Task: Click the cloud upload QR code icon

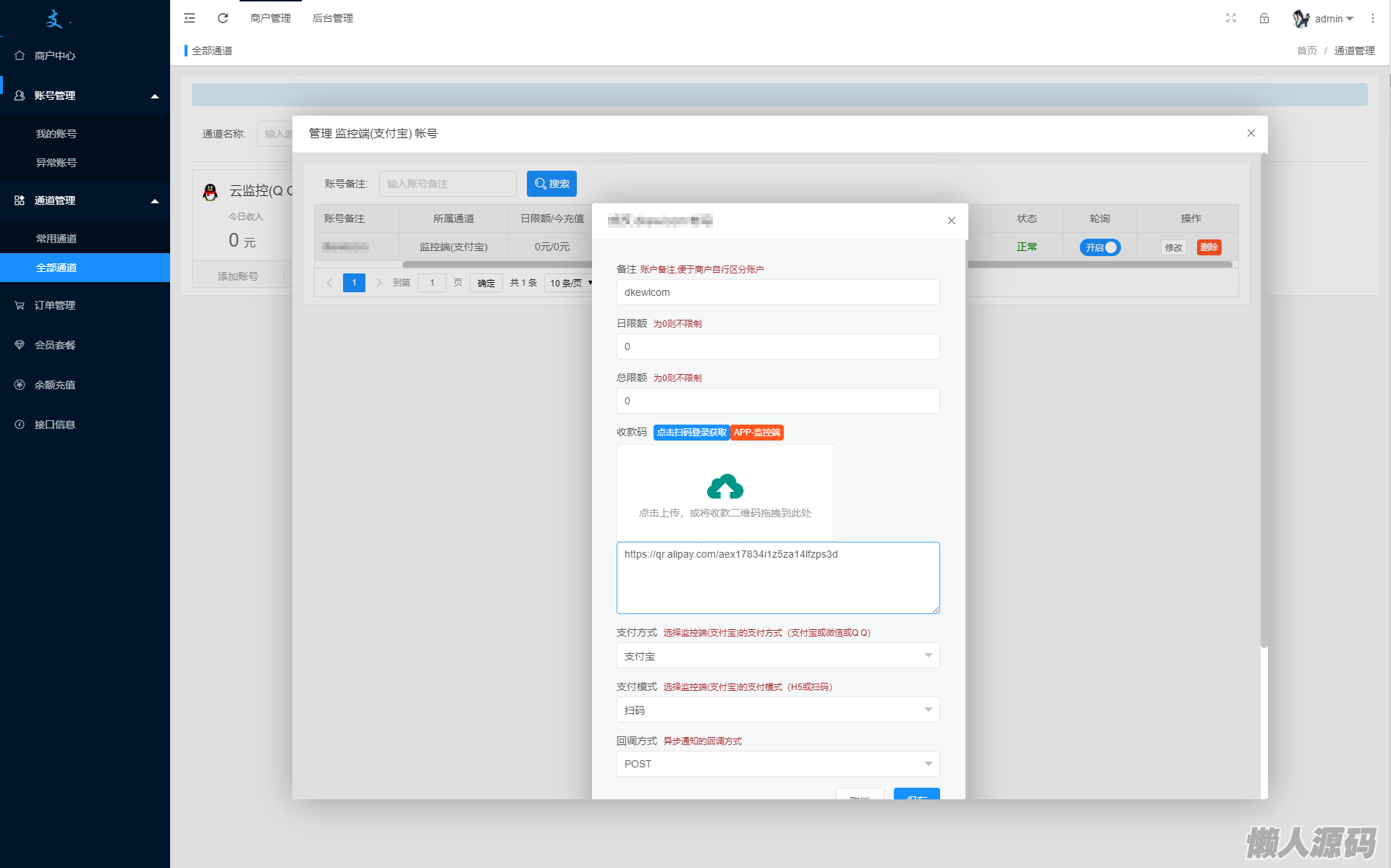Action: 724,487
